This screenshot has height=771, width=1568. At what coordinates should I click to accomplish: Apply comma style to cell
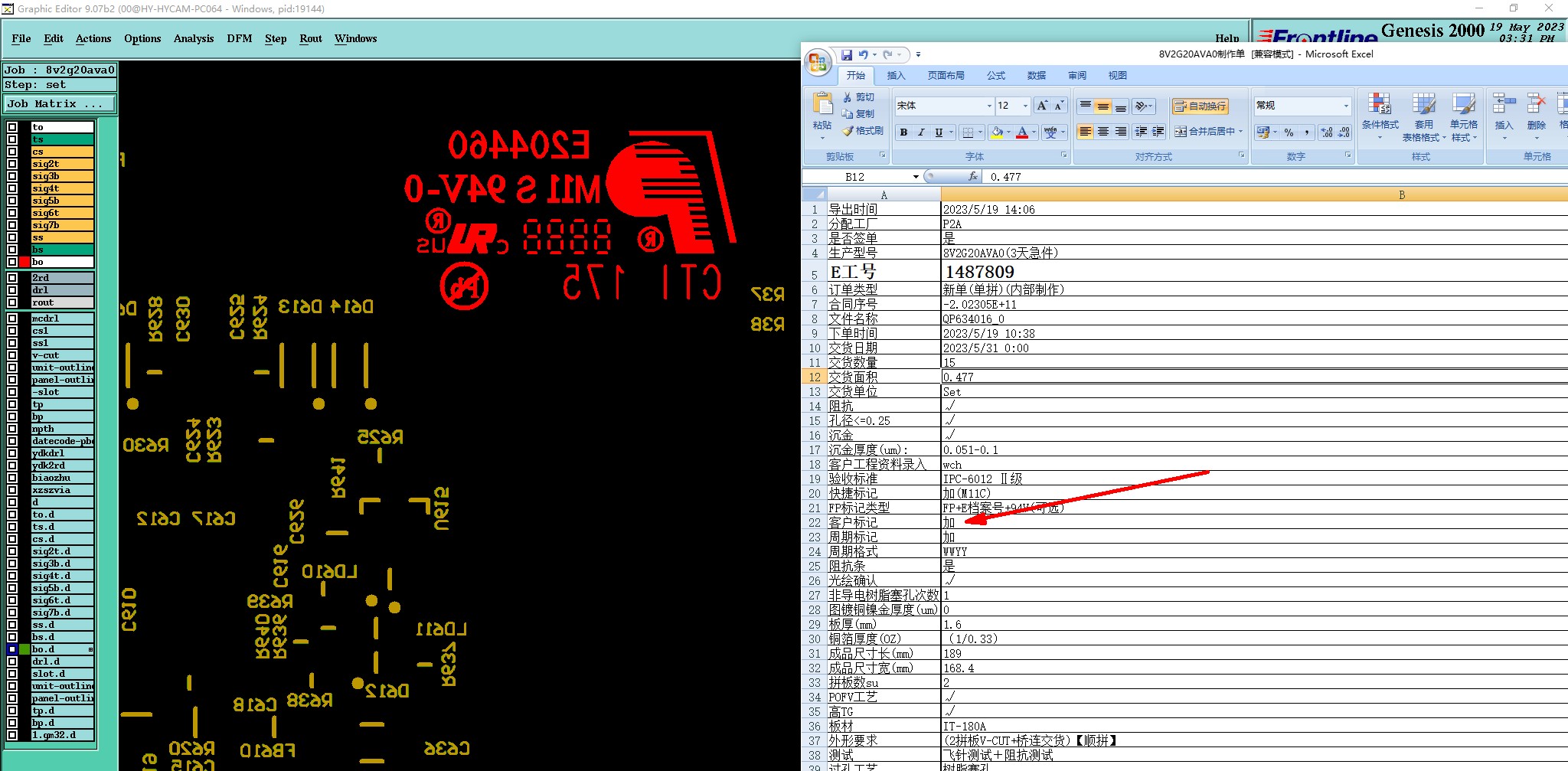pyautogui.click(x=1307, y=132)
